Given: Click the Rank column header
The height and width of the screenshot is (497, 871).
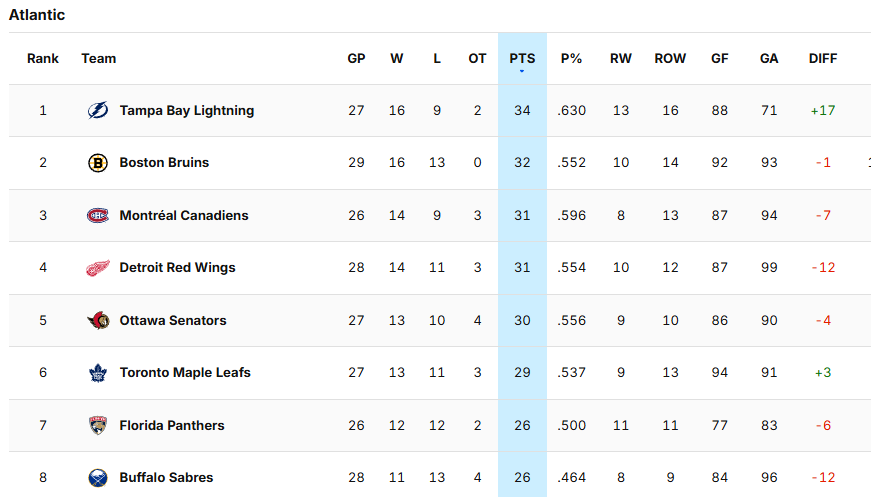Looking at the screenshot, I should [x=43, y=59].
